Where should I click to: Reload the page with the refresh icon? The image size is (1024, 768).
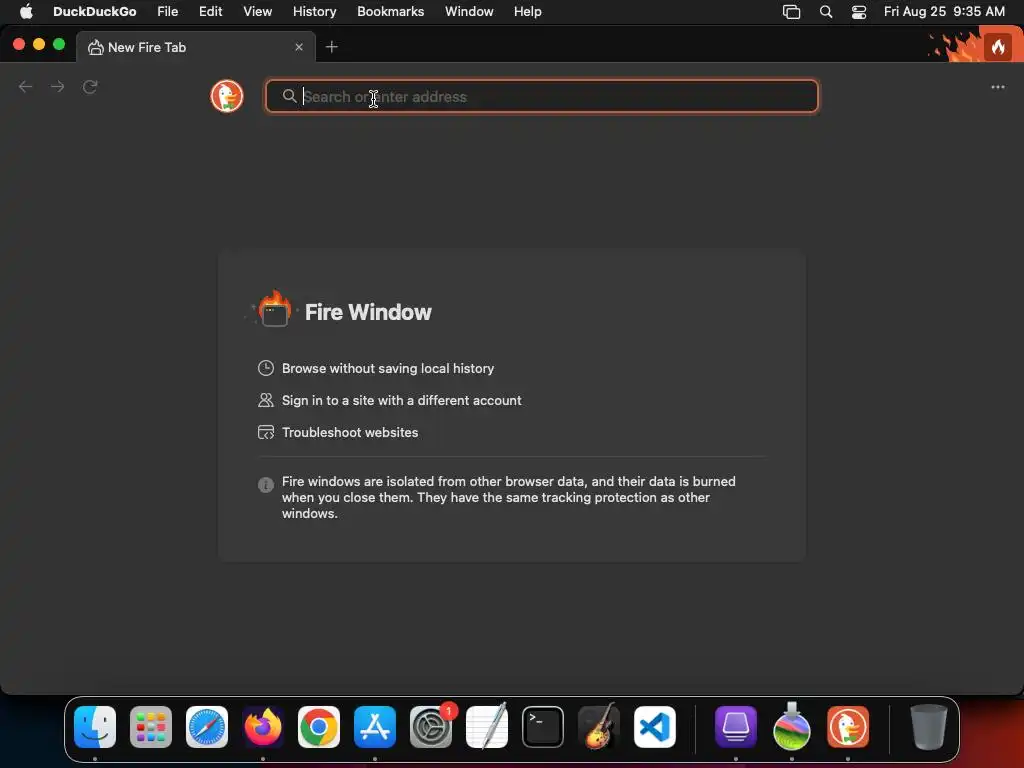(x=90, y=87)
